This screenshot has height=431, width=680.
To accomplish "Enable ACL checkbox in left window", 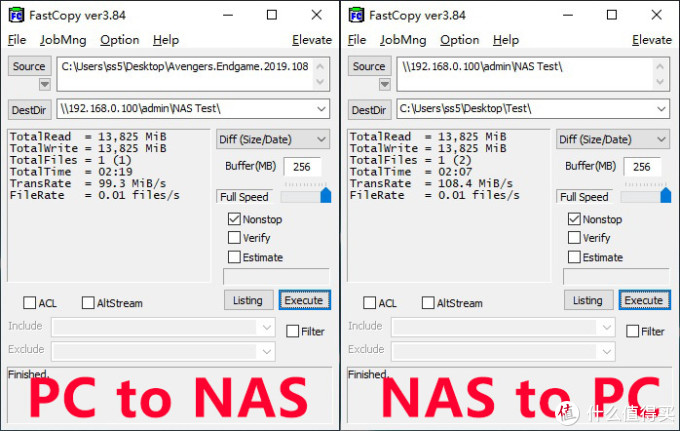I will (29, 303).
